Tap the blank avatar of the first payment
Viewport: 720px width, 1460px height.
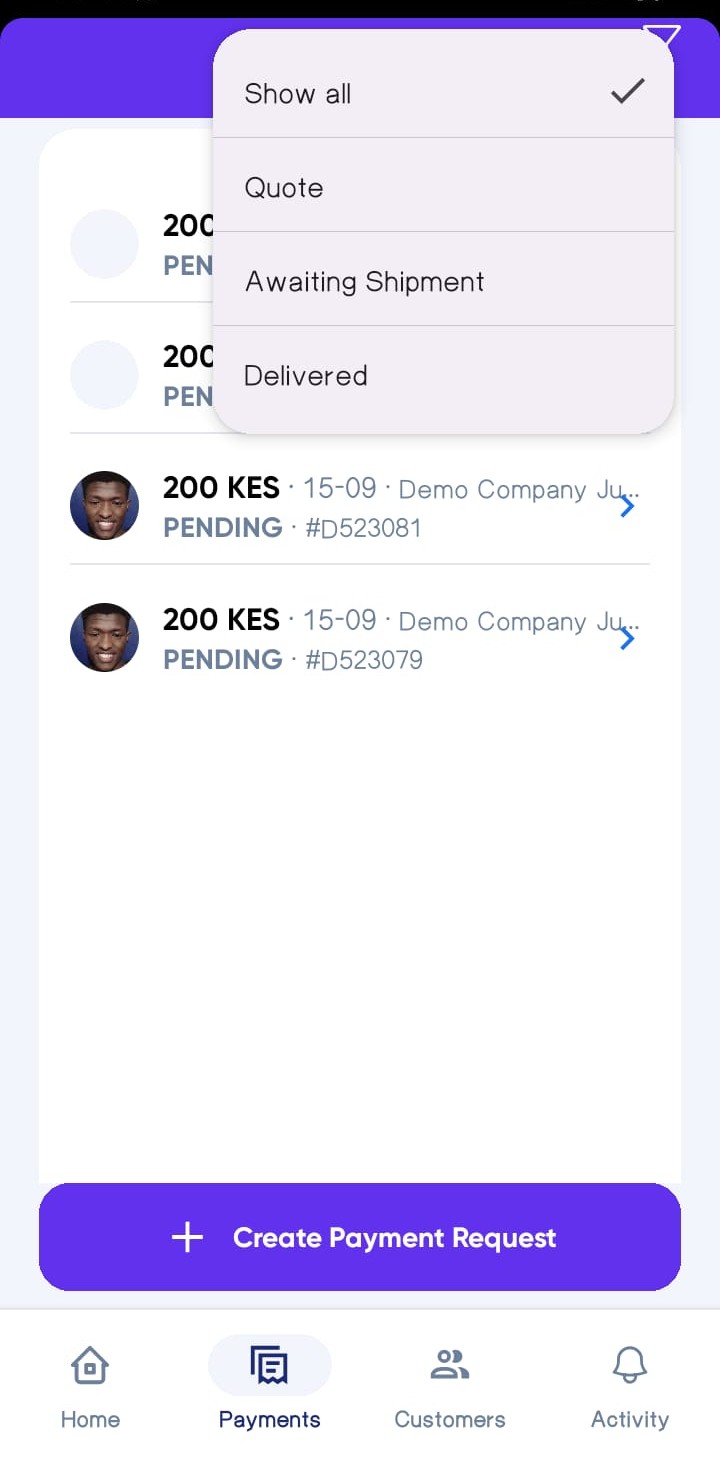[x=104, y=244]
